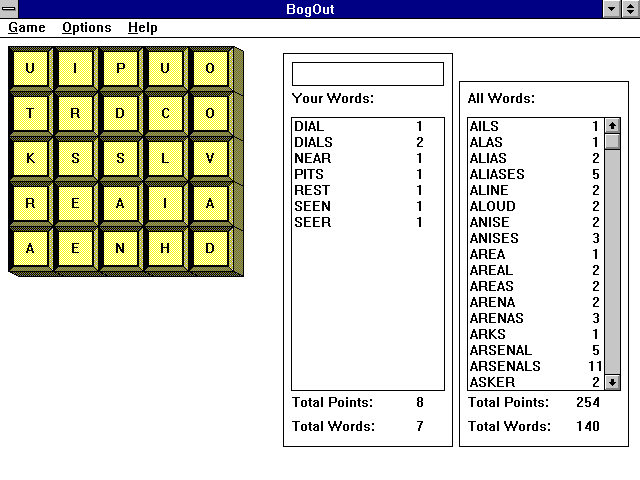640x480 pixels.
Task: Select DIALS in Your Words list
Action: click(313, 142)
